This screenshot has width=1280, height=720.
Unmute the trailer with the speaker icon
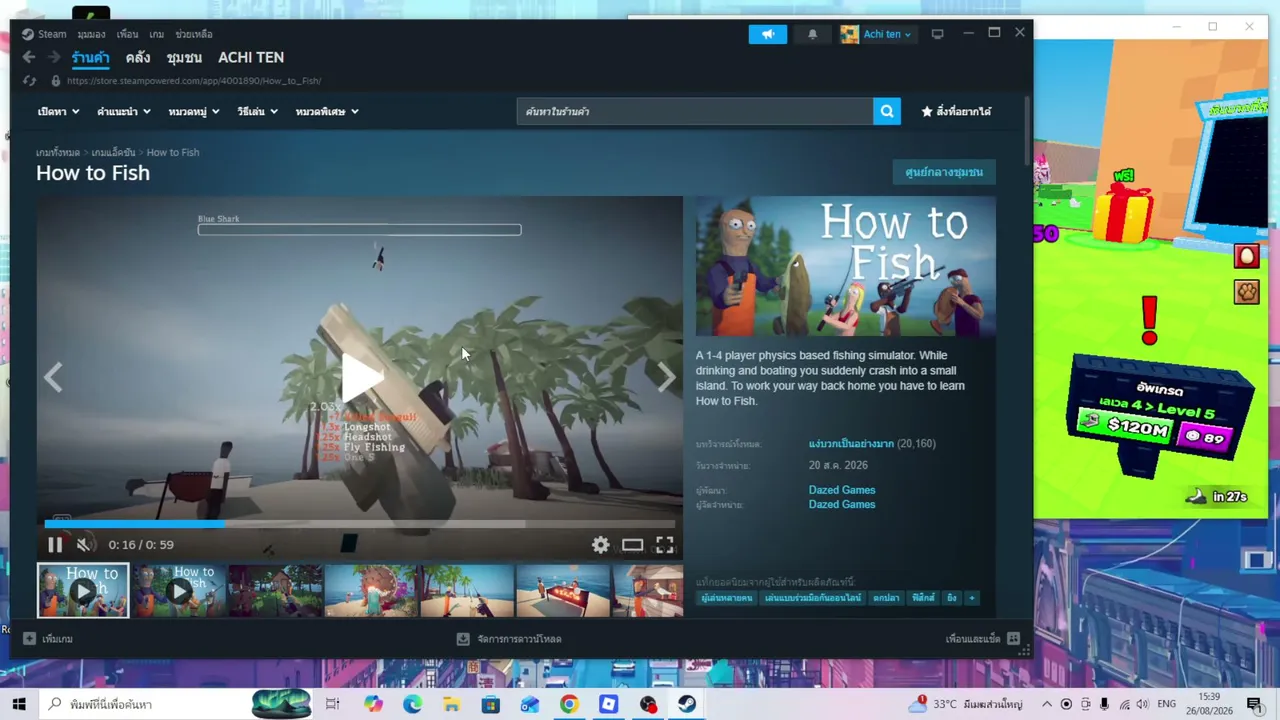coord(85,544)
